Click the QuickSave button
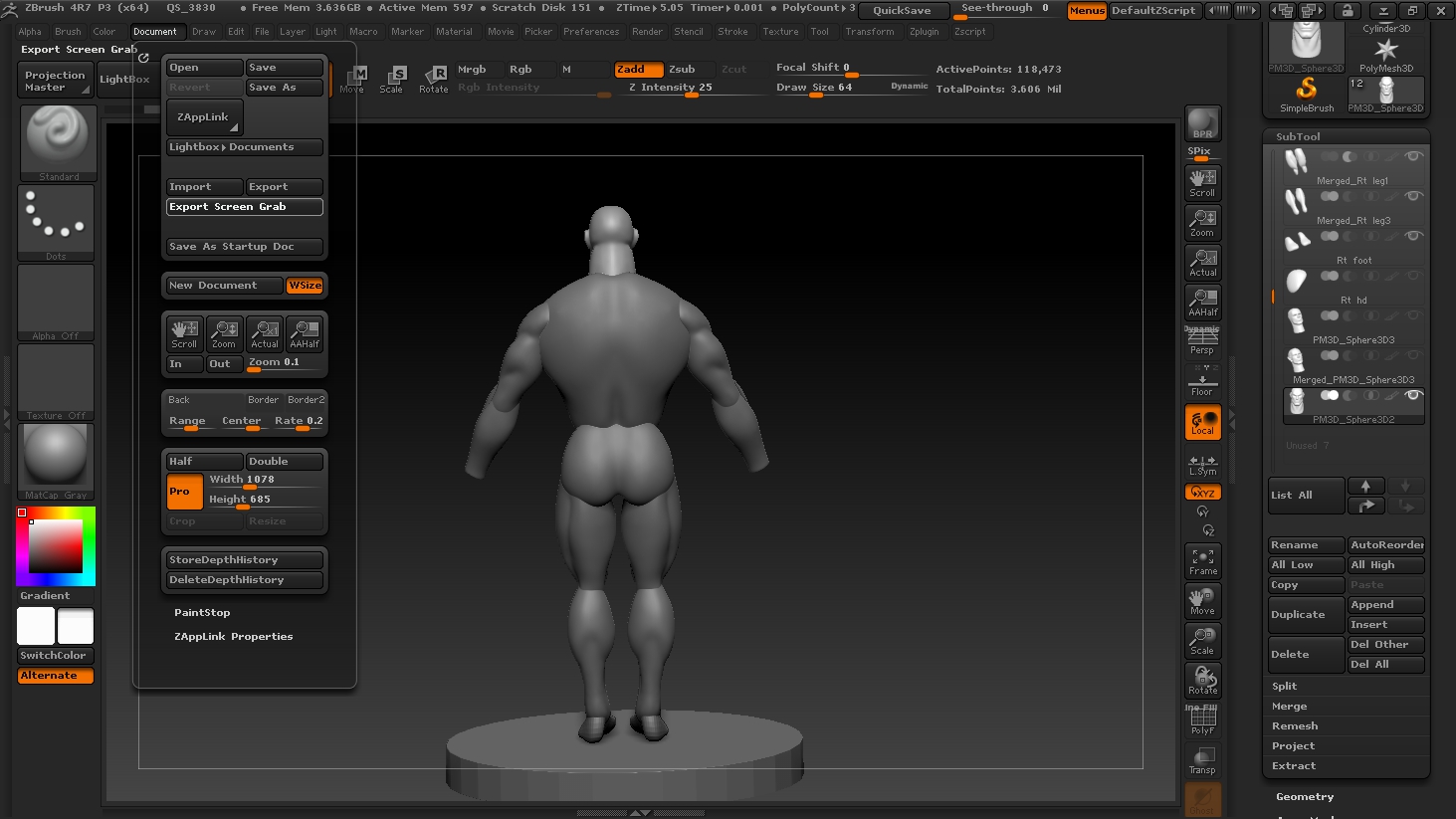This screenshot has height=819, width=1456. [902, 11]
